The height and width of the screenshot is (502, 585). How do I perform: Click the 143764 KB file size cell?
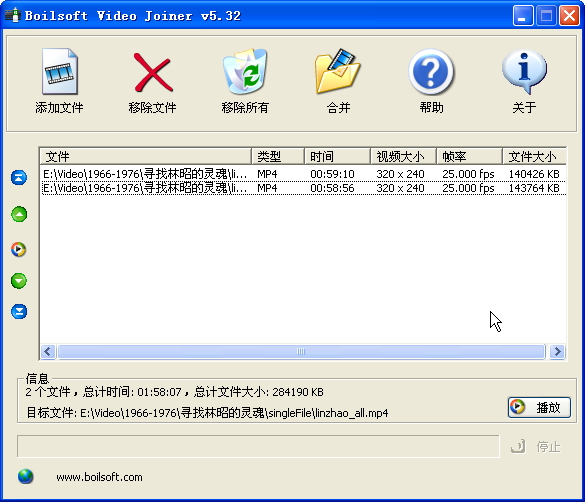tap(534, 188)
